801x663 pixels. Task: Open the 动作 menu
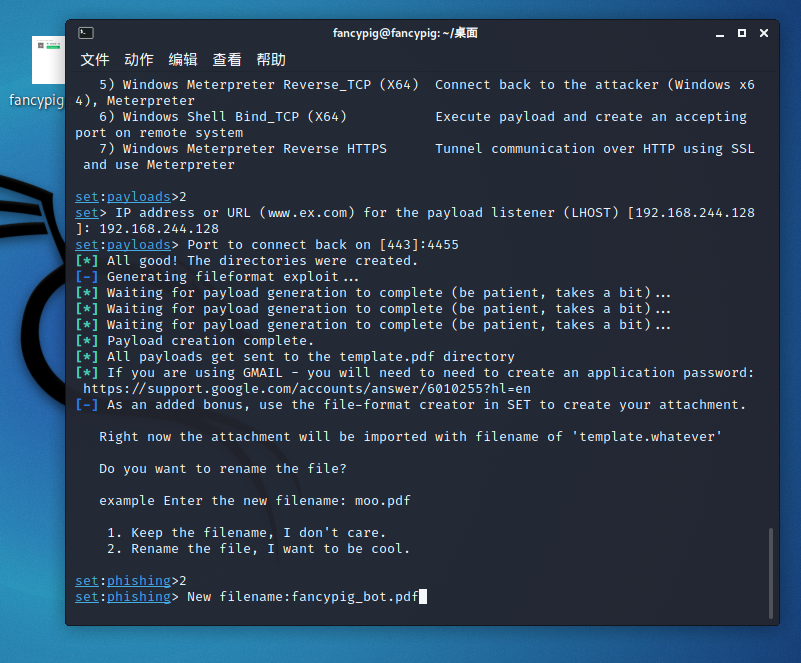tap(139, 60)
